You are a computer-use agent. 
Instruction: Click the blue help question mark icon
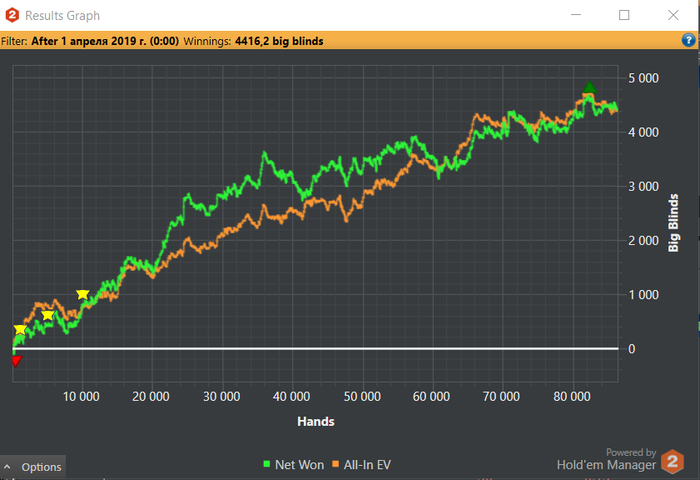click(688, 40)
